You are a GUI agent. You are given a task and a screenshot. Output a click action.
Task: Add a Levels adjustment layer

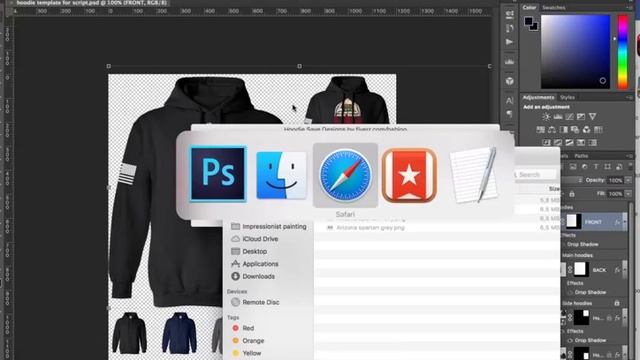point(558,117)
